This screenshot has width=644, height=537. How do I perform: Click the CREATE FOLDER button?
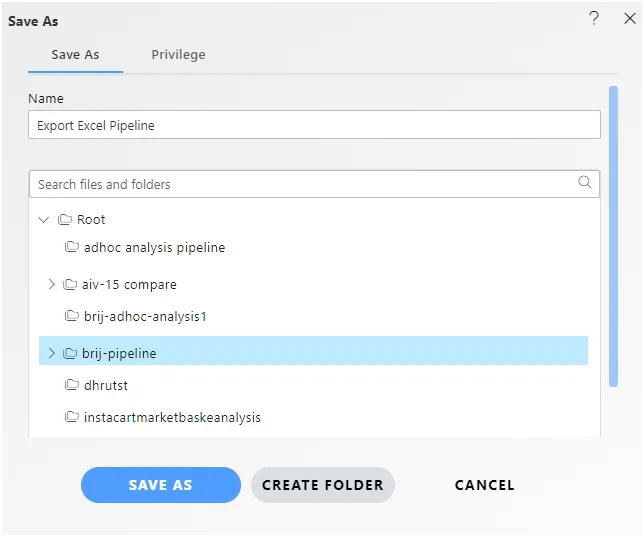click(323, 485)
